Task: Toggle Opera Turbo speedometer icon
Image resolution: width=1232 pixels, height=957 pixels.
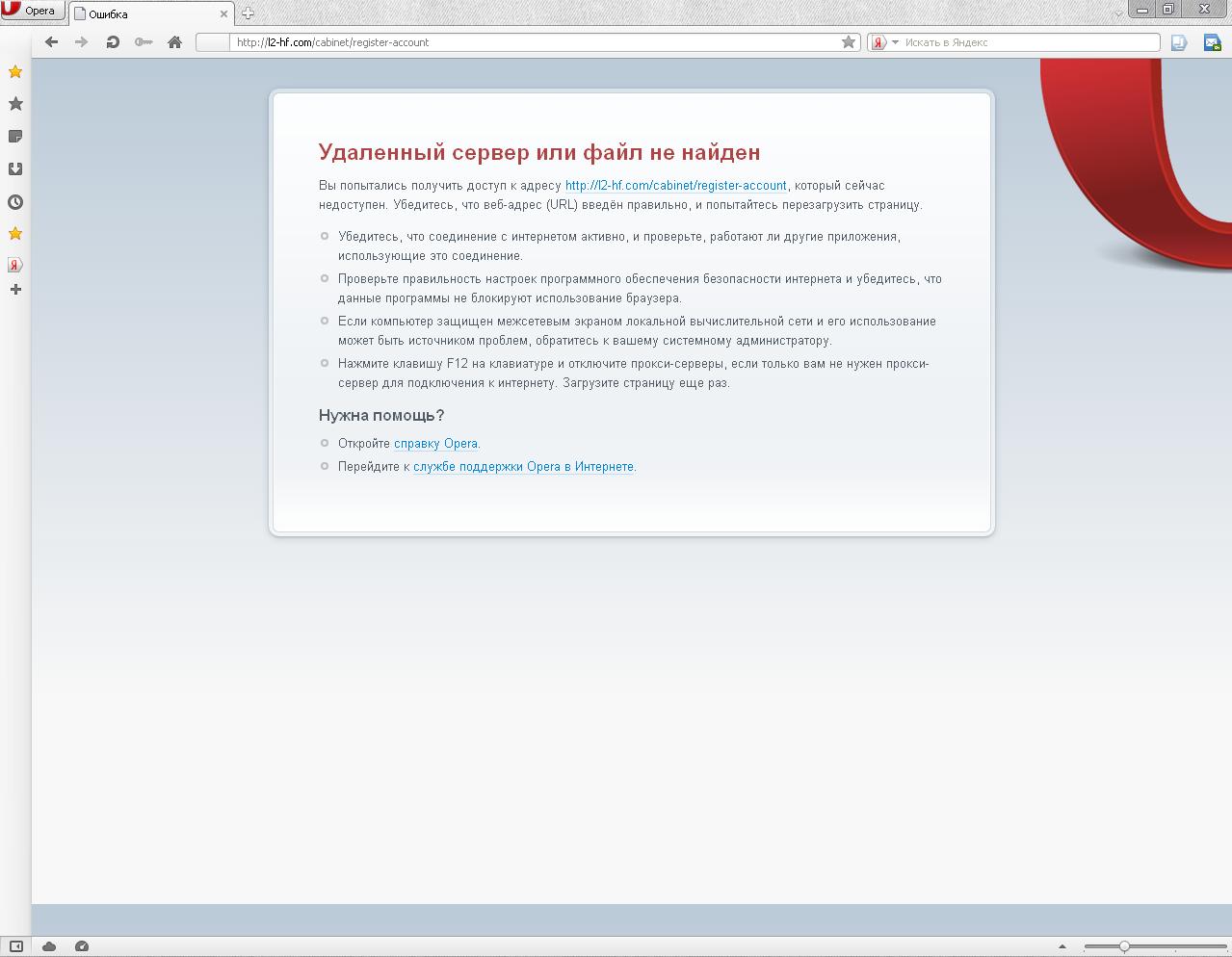Action: [82, 946]
